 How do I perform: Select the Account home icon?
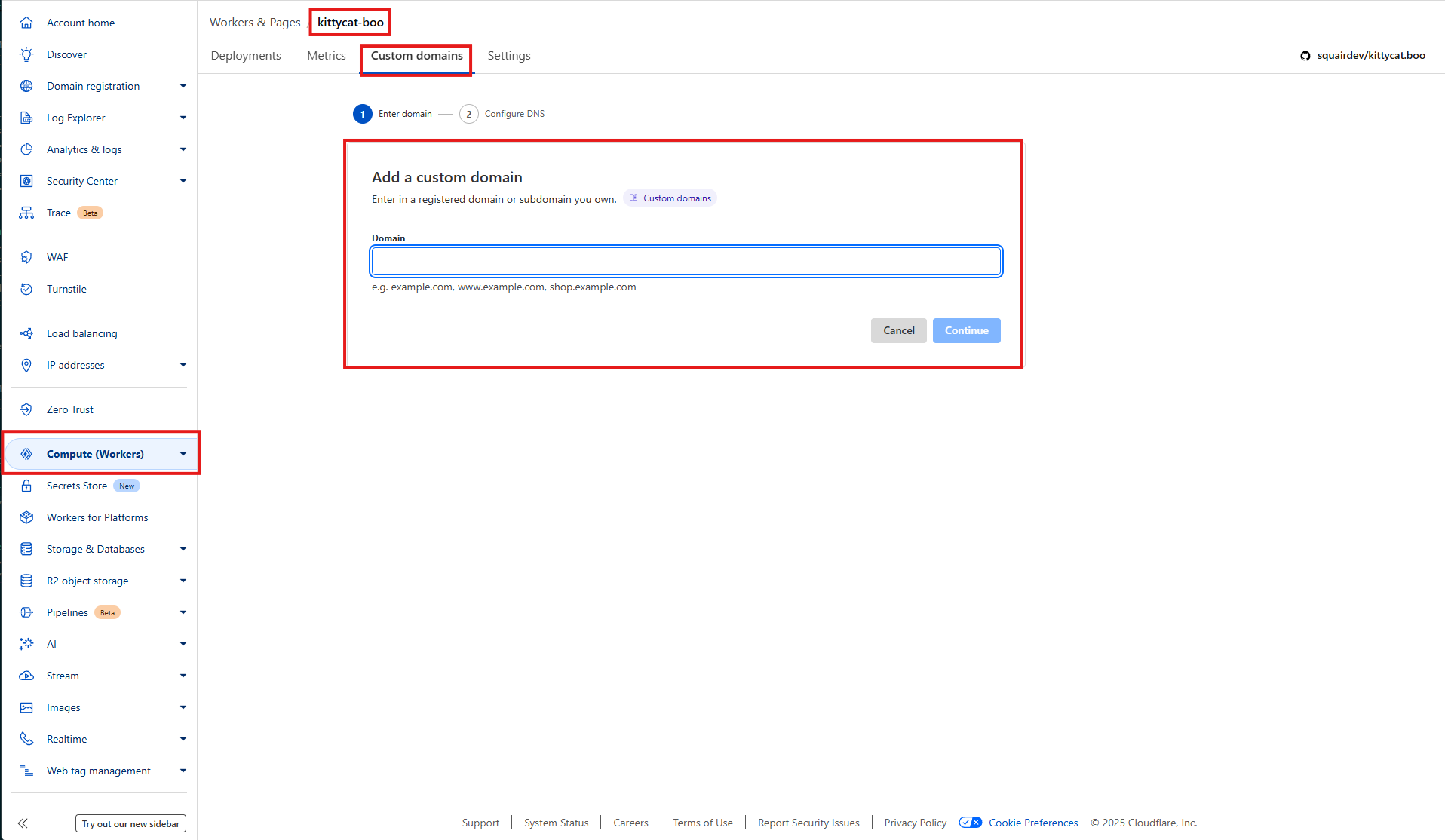tap(26, 23)
